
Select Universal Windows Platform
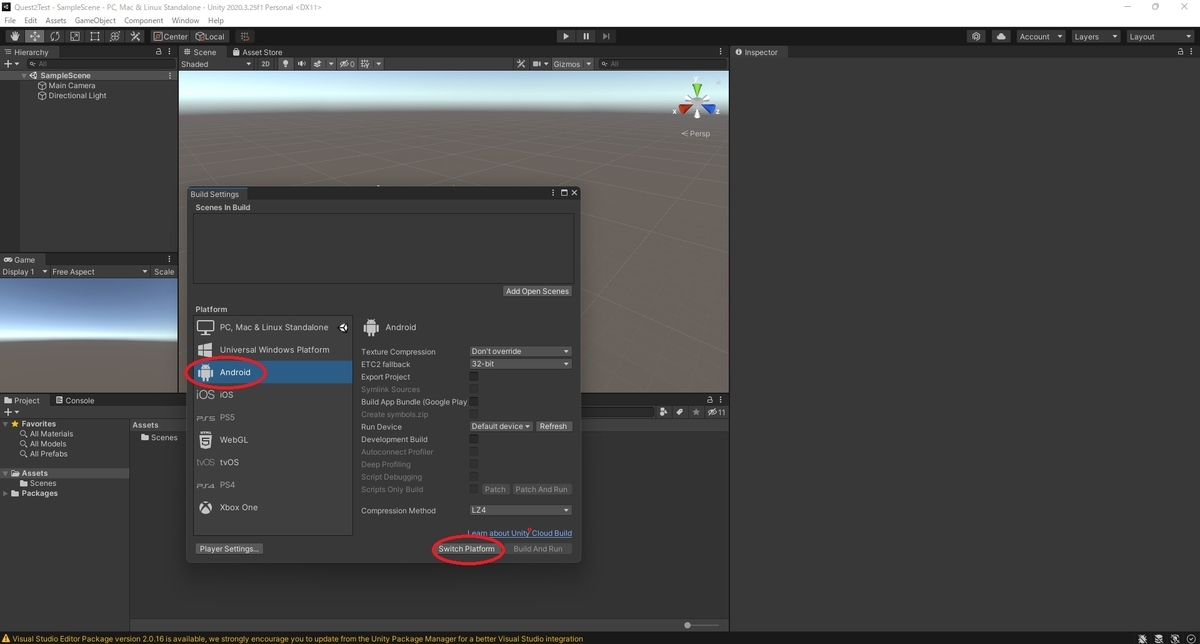click(273, 350)
